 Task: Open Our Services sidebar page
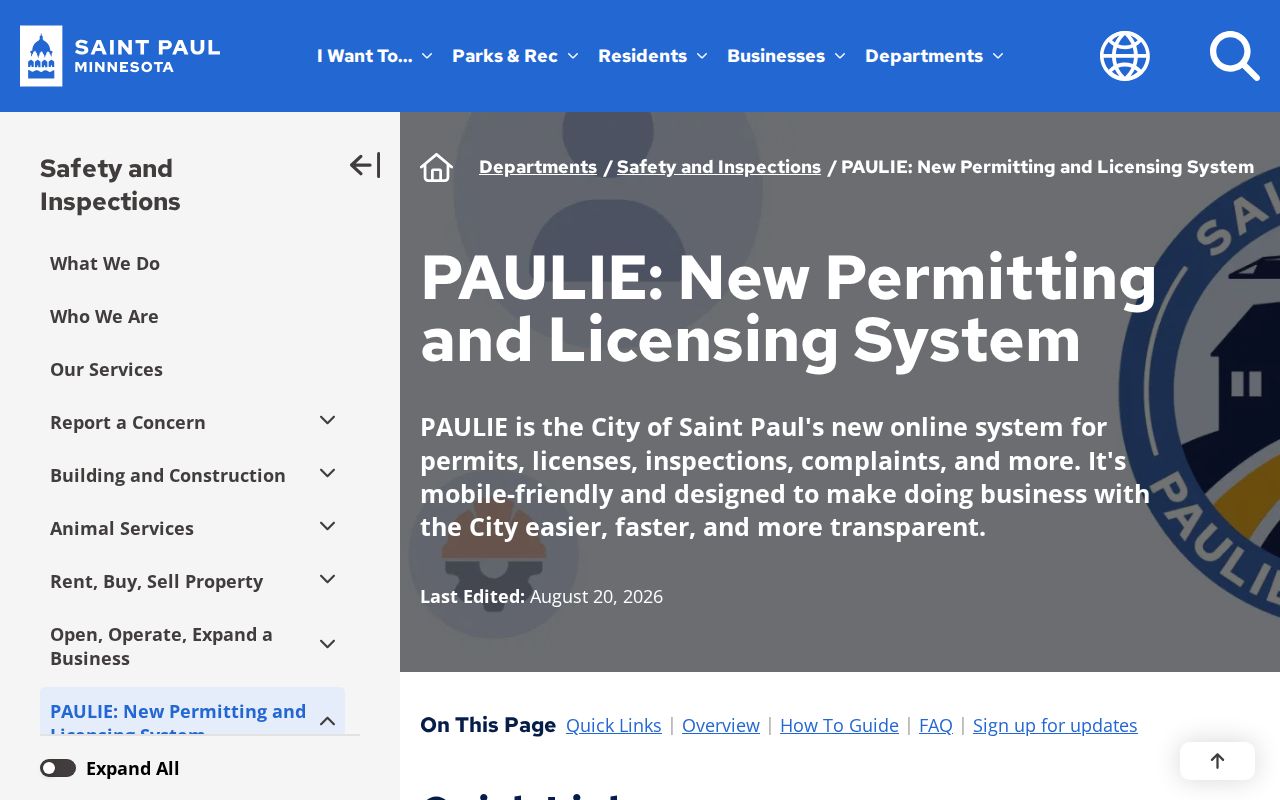(106, 369)
